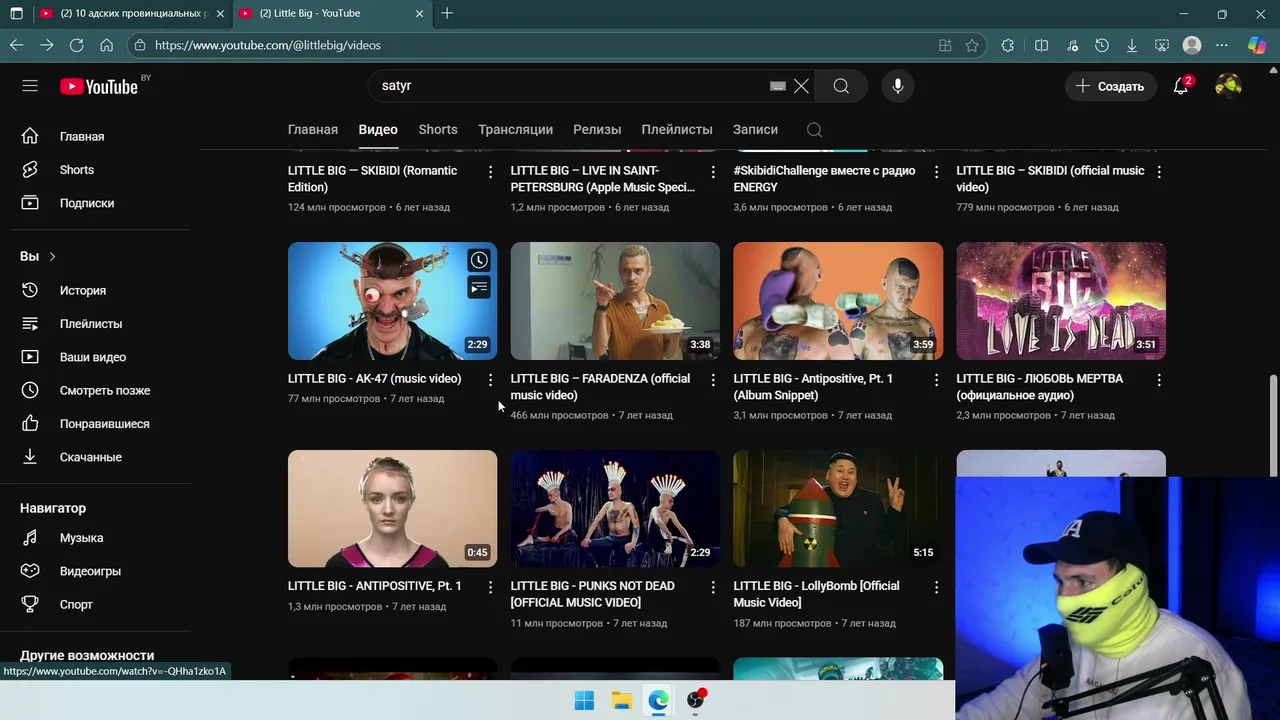Click the YouTube logo
Screen dimensions: 1280x720
pyautogui.click(x=99, y=86)
